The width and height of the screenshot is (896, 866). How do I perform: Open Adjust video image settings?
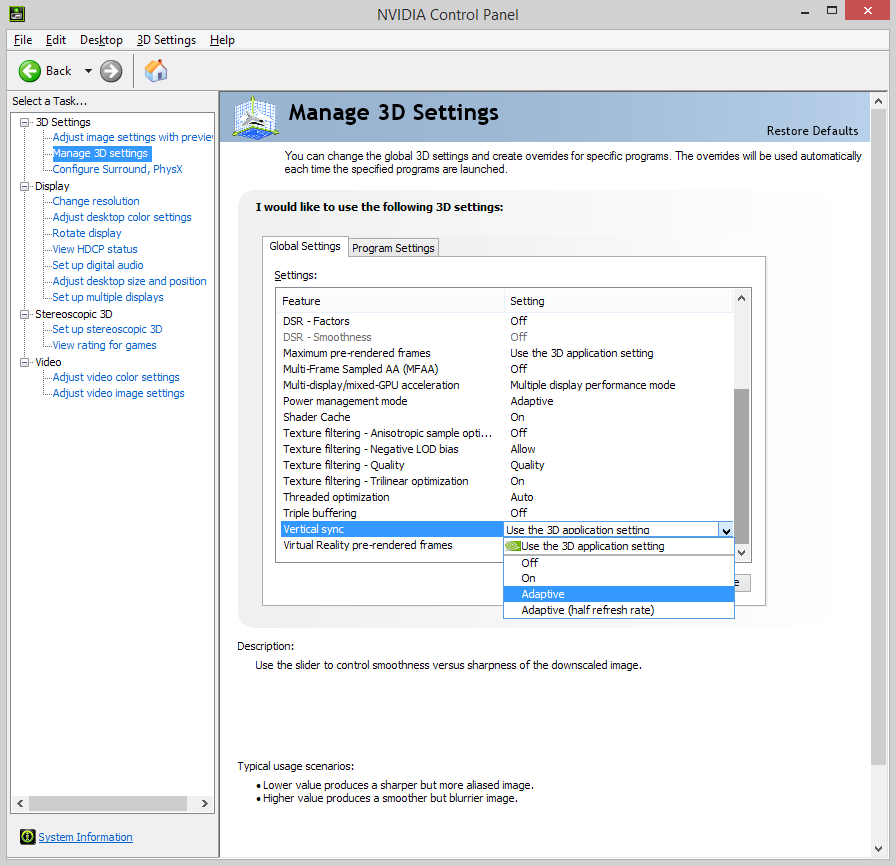(x=118, y=393)
